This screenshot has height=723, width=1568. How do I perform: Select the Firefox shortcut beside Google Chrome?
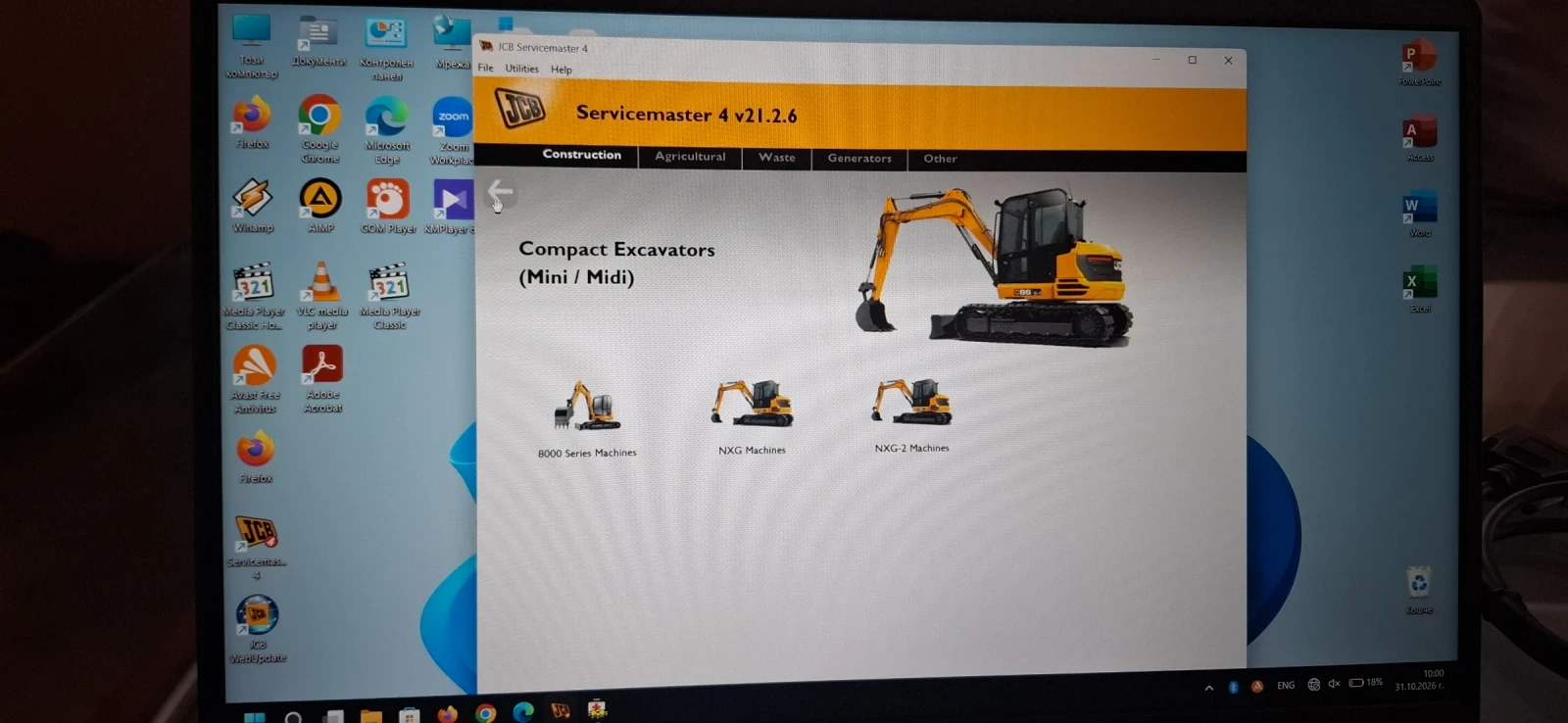252,122
